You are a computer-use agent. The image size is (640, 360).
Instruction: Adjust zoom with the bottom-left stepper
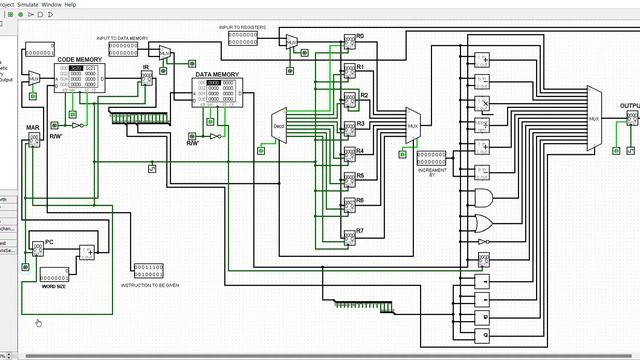[9, 356]
